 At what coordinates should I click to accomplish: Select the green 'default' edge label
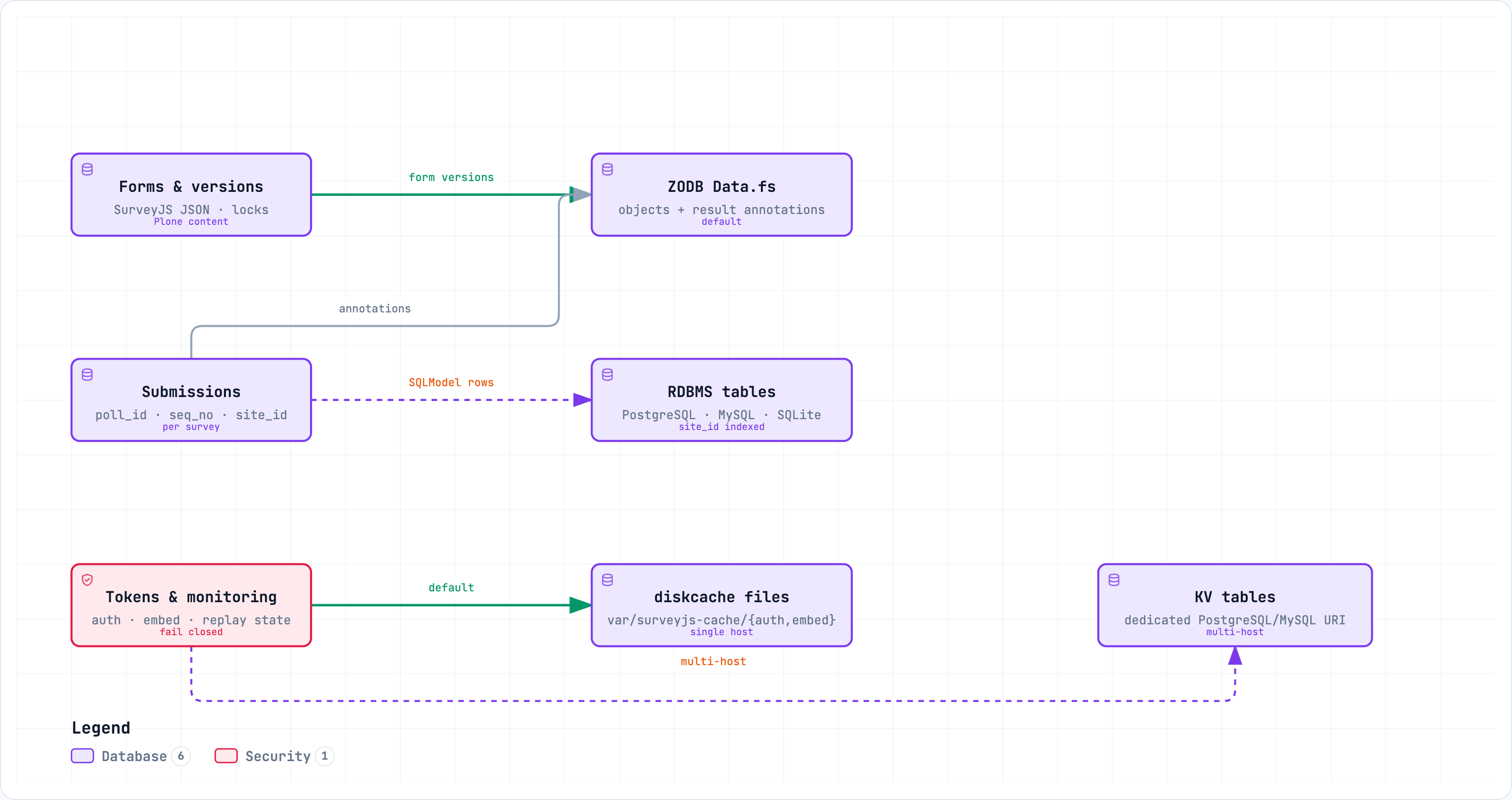451,587
